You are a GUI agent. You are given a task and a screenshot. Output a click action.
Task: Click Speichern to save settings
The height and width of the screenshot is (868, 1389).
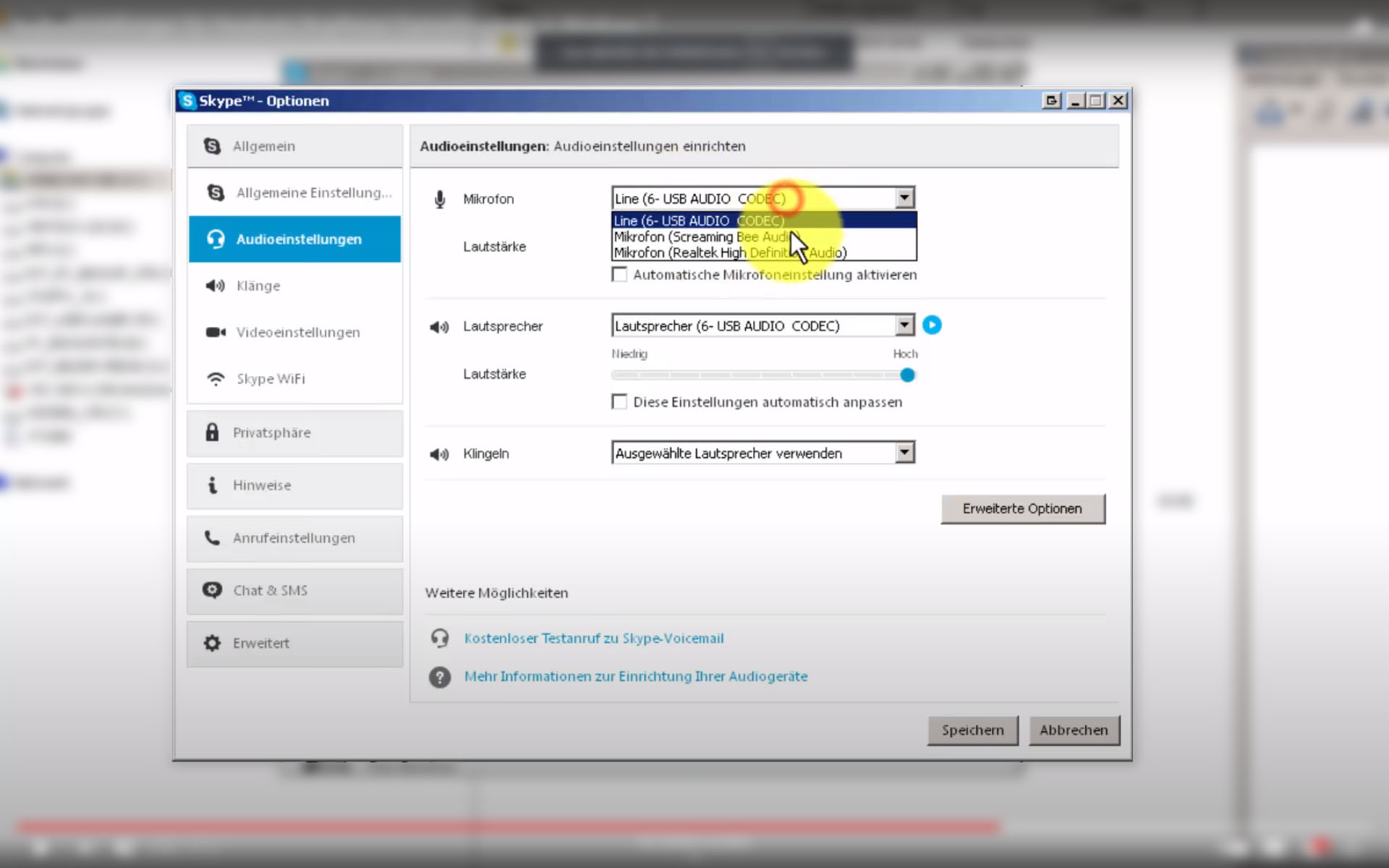973,731
